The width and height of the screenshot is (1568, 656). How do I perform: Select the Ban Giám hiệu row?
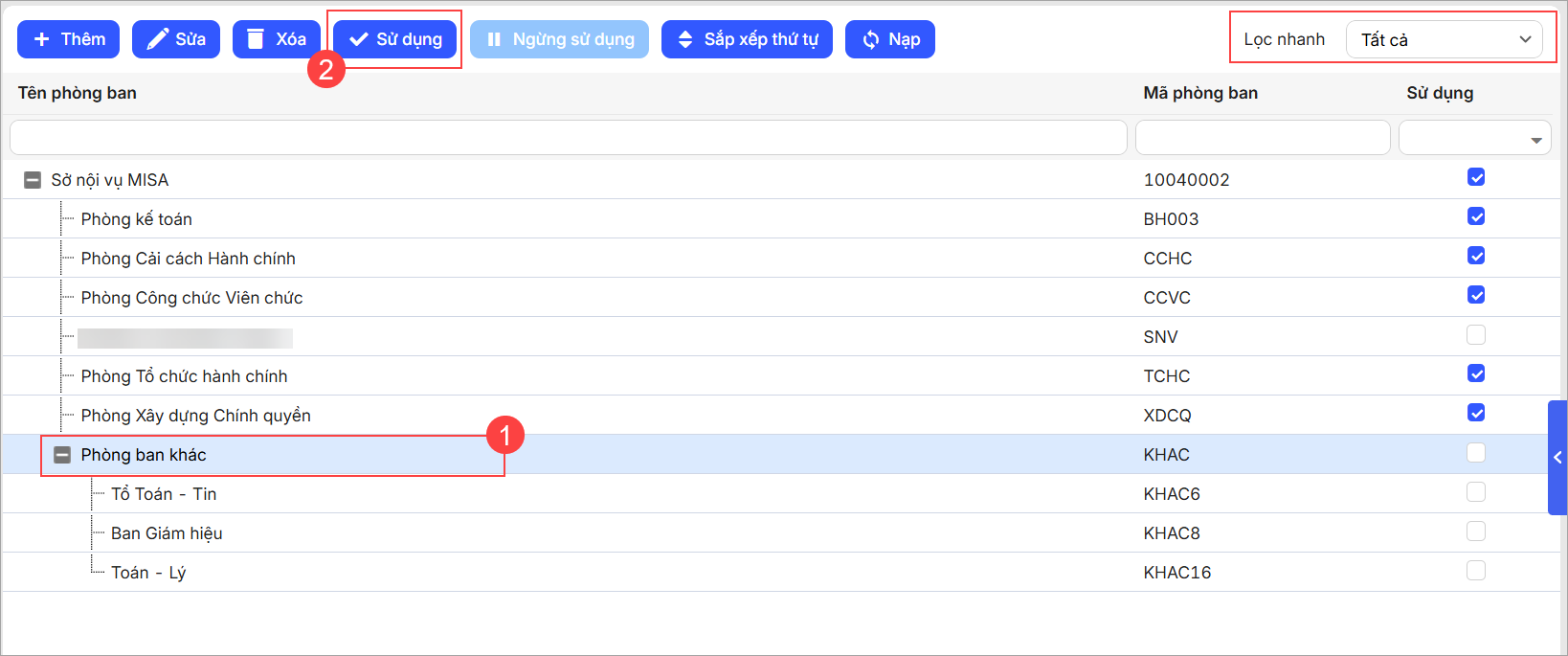pos(167,533)
